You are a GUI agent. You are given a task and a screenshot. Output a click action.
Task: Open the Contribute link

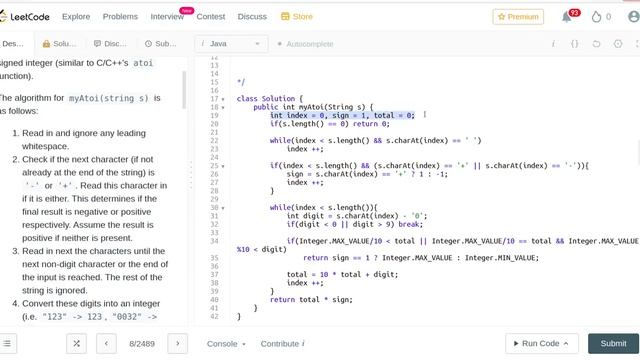tap(282, 344)
